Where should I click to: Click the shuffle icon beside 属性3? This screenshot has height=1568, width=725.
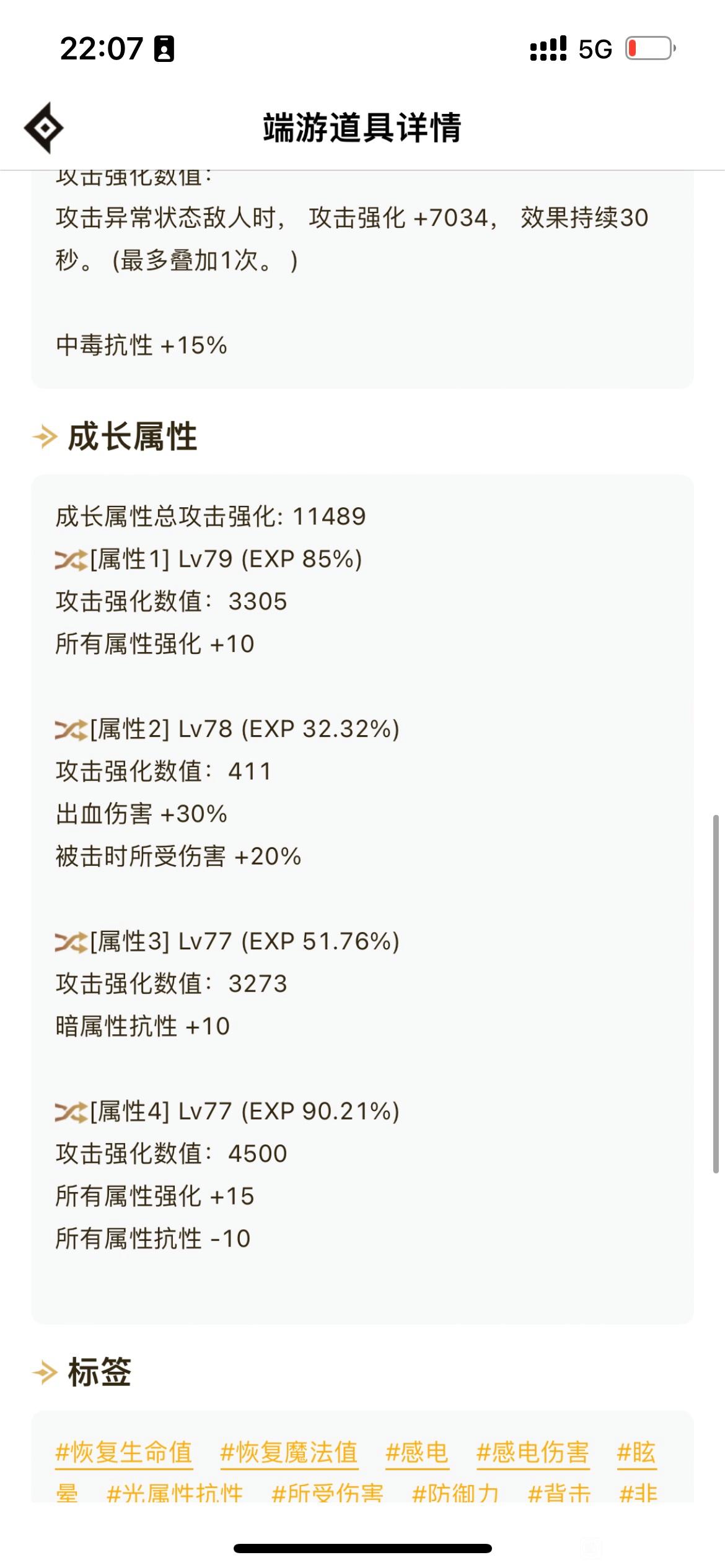pyautogui.click(x=71, y=942)
